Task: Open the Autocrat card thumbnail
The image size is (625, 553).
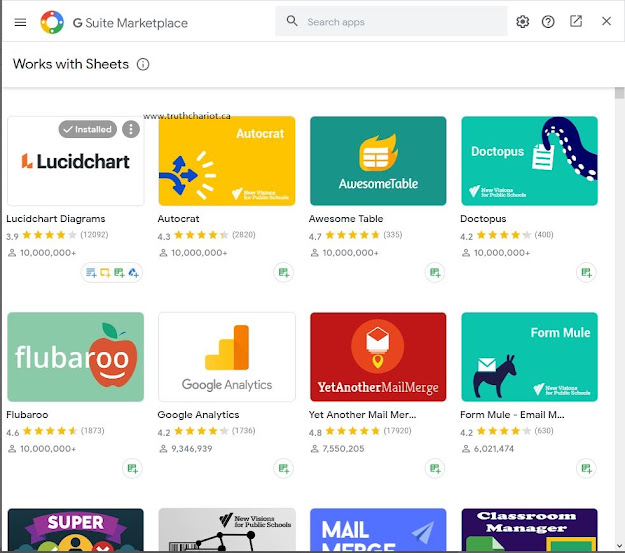Action: (x=227, y=161)
